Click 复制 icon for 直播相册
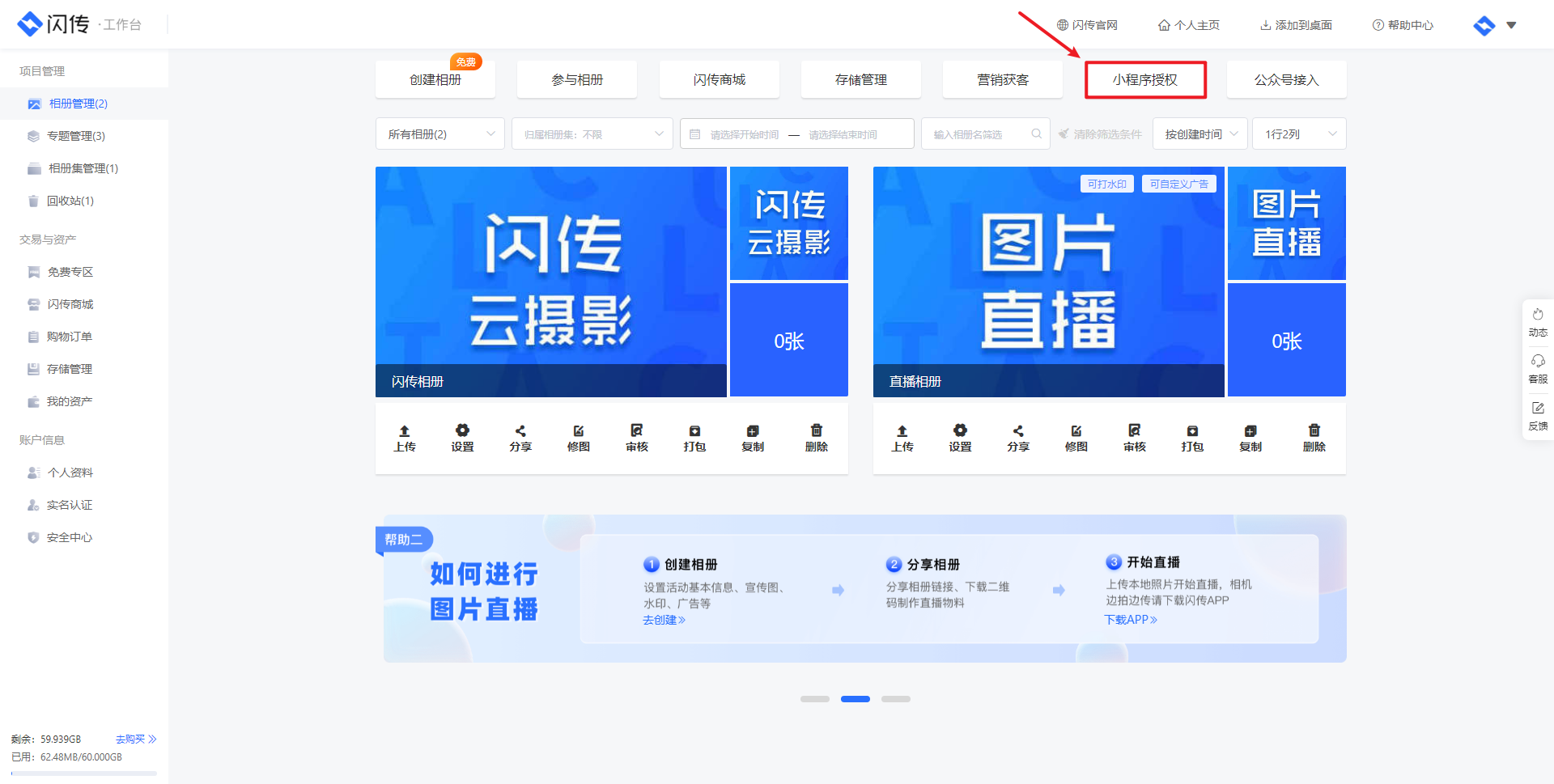This screenshot has height=784, width=1554. [x=1250, y=438]
